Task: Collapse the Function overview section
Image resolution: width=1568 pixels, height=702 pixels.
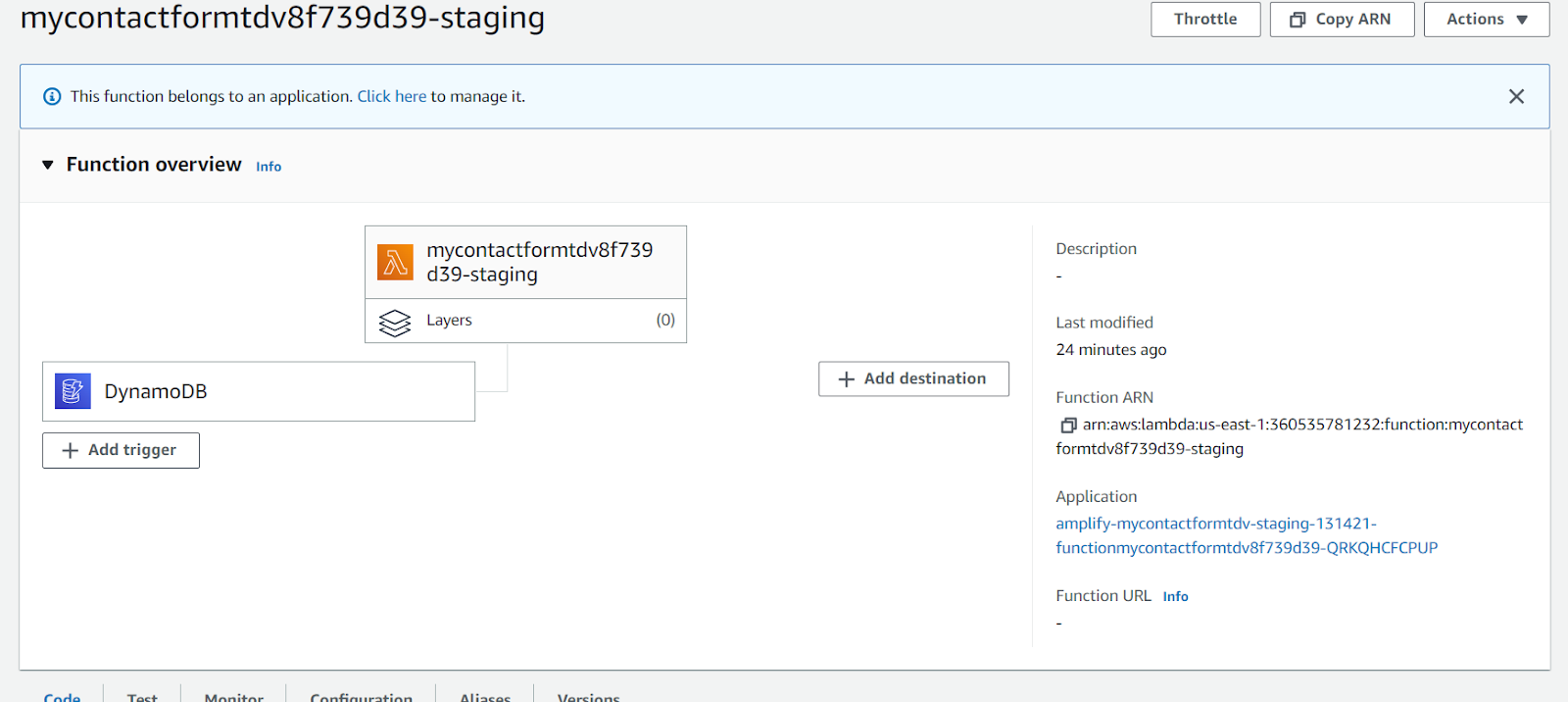Action: (48, 165)
